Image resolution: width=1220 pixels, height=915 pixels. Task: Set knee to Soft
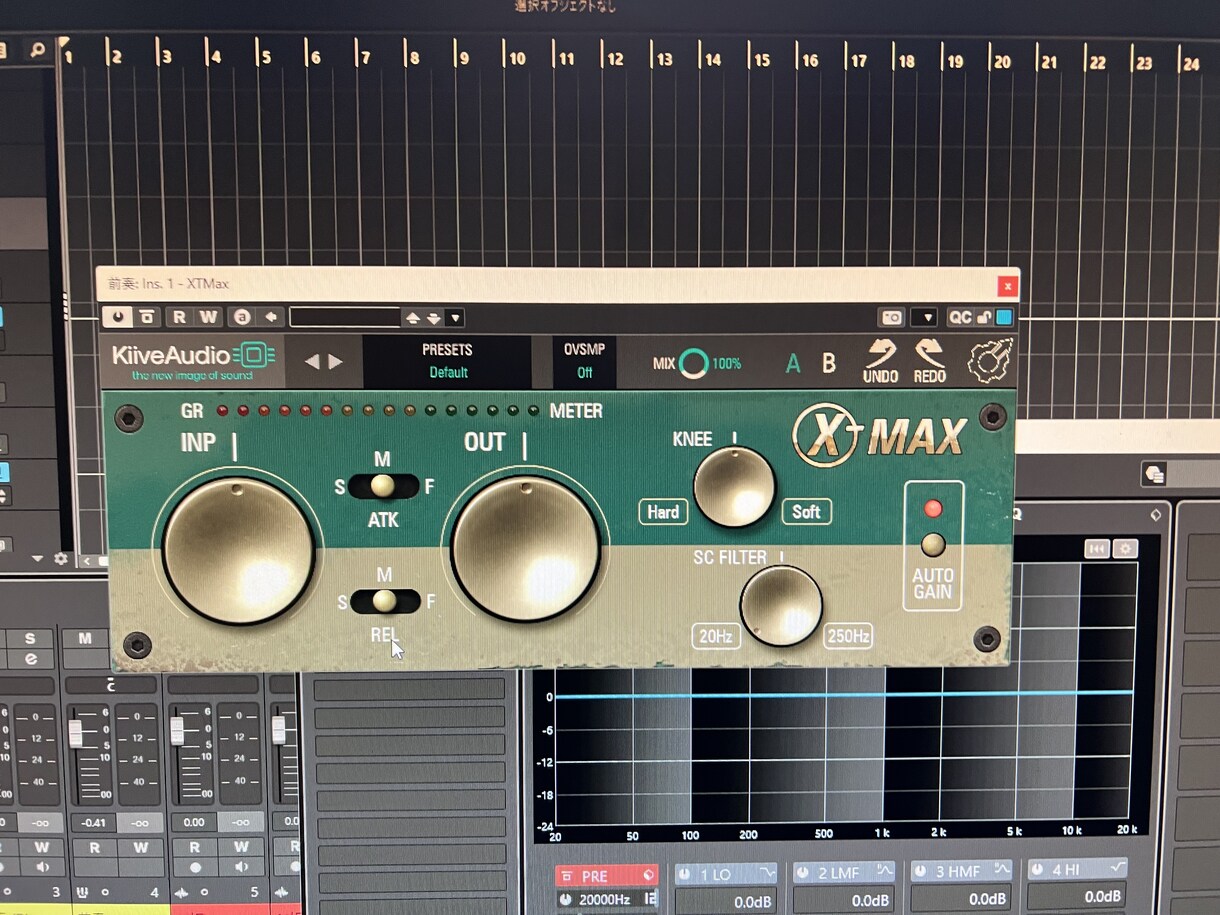(806, 512)
